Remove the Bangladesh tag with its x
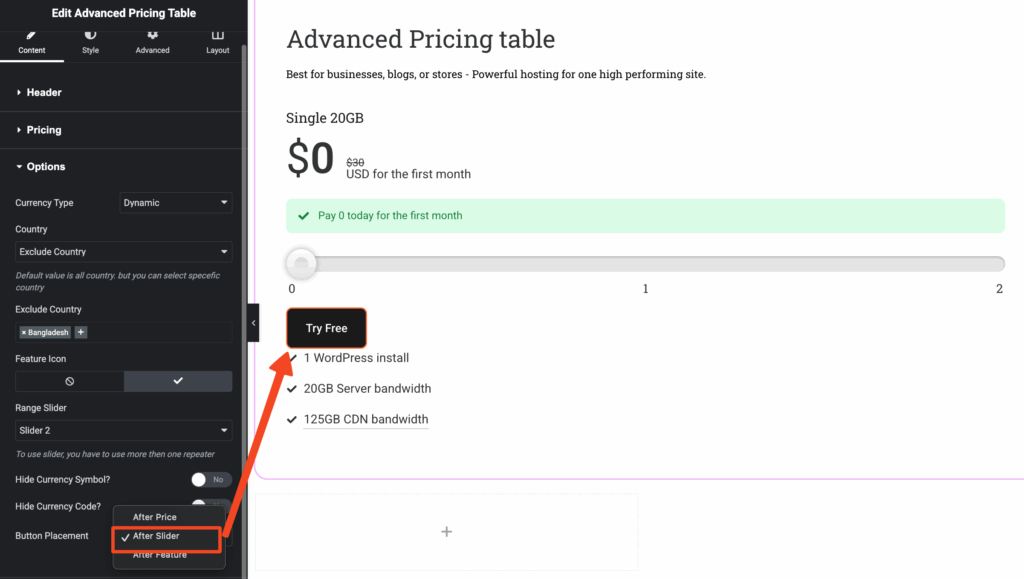Viewport: 1024px width, 579px height. pyautogui.click(x=24, y=332)
